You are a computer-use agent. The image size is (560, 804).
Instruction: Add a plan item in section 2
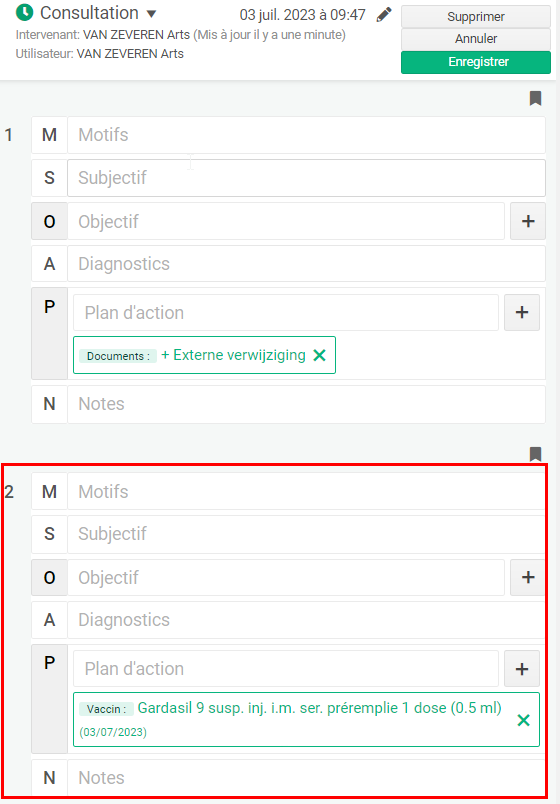click(522, 669)
